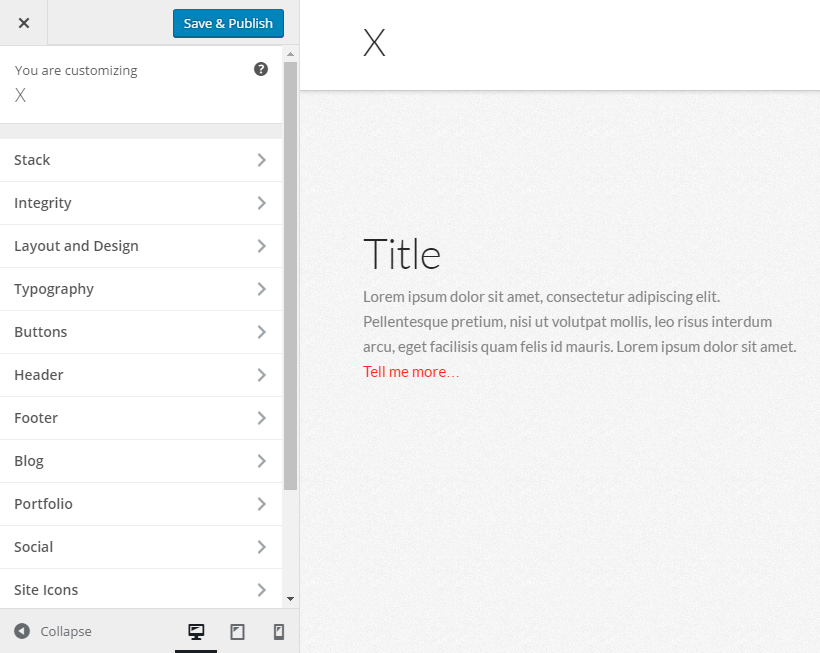Open the Typography section
Screen dimensions: 820x653
[141, 289]
